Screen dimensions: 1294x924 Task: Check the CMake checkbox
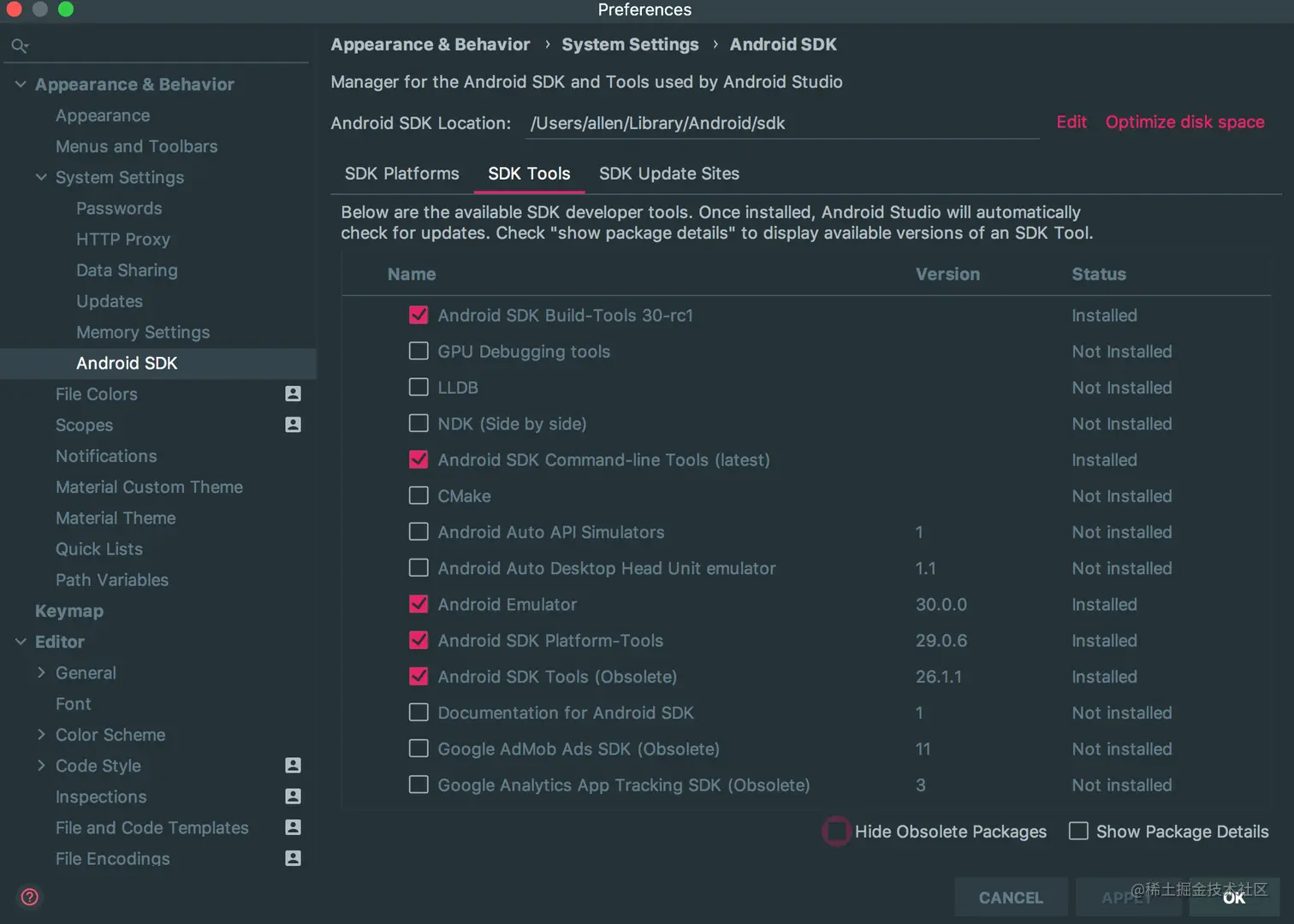point(418,495)
